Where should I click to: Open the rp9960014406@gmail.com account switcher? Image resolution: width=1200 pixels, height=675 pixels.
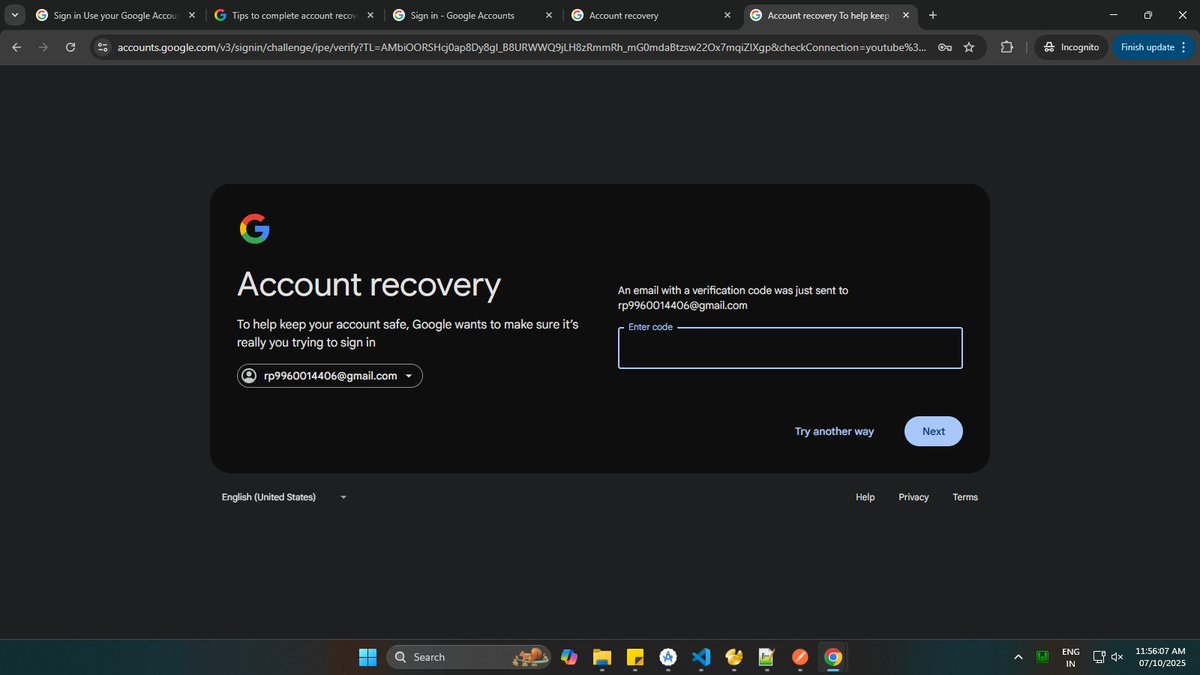tap(330, 376)
